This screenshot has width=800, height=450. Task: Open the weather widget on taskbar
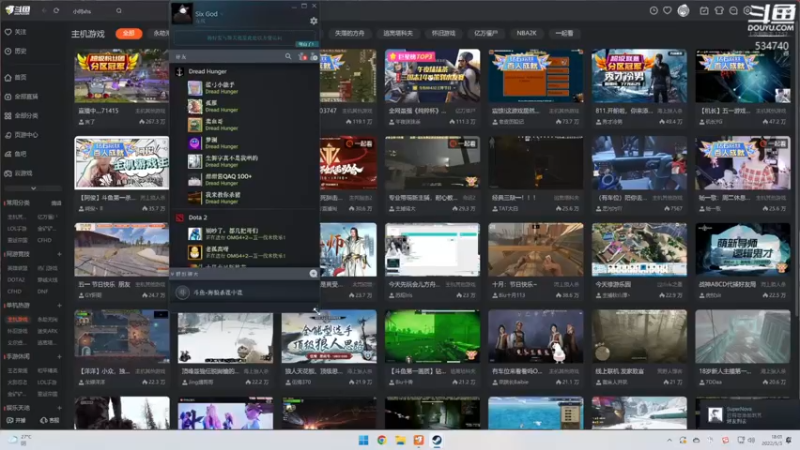pyautogui.click(x=20, y=440)
